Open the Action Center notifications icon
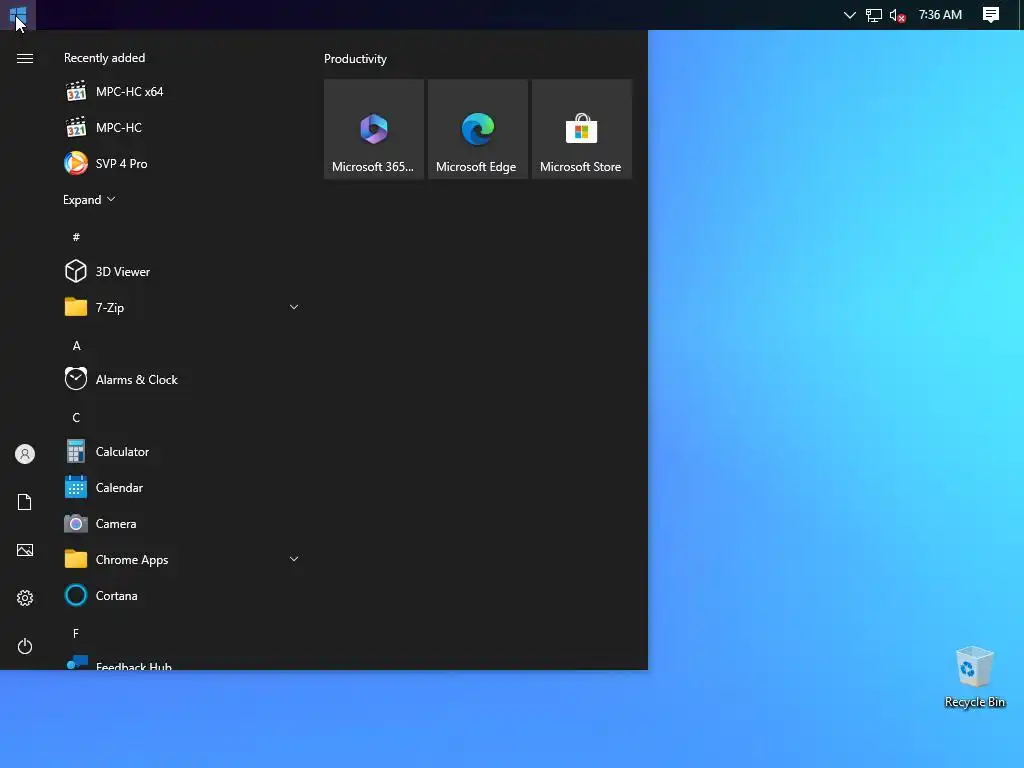 click(991, 14)
